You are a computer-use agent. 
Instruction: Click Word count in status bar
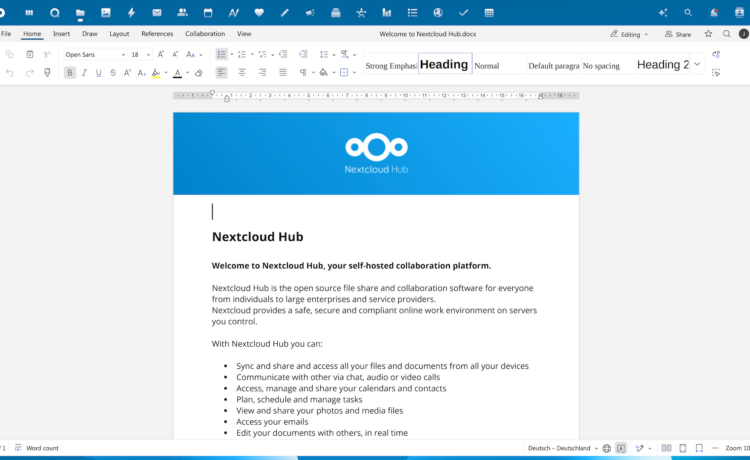pos(42,448)
